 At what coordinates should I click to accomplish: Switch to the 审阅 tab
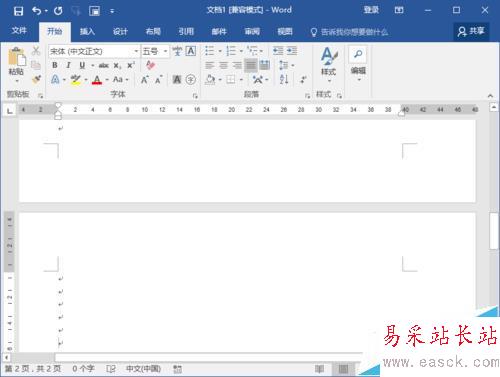pyautogui.click(x=252, y=32)
